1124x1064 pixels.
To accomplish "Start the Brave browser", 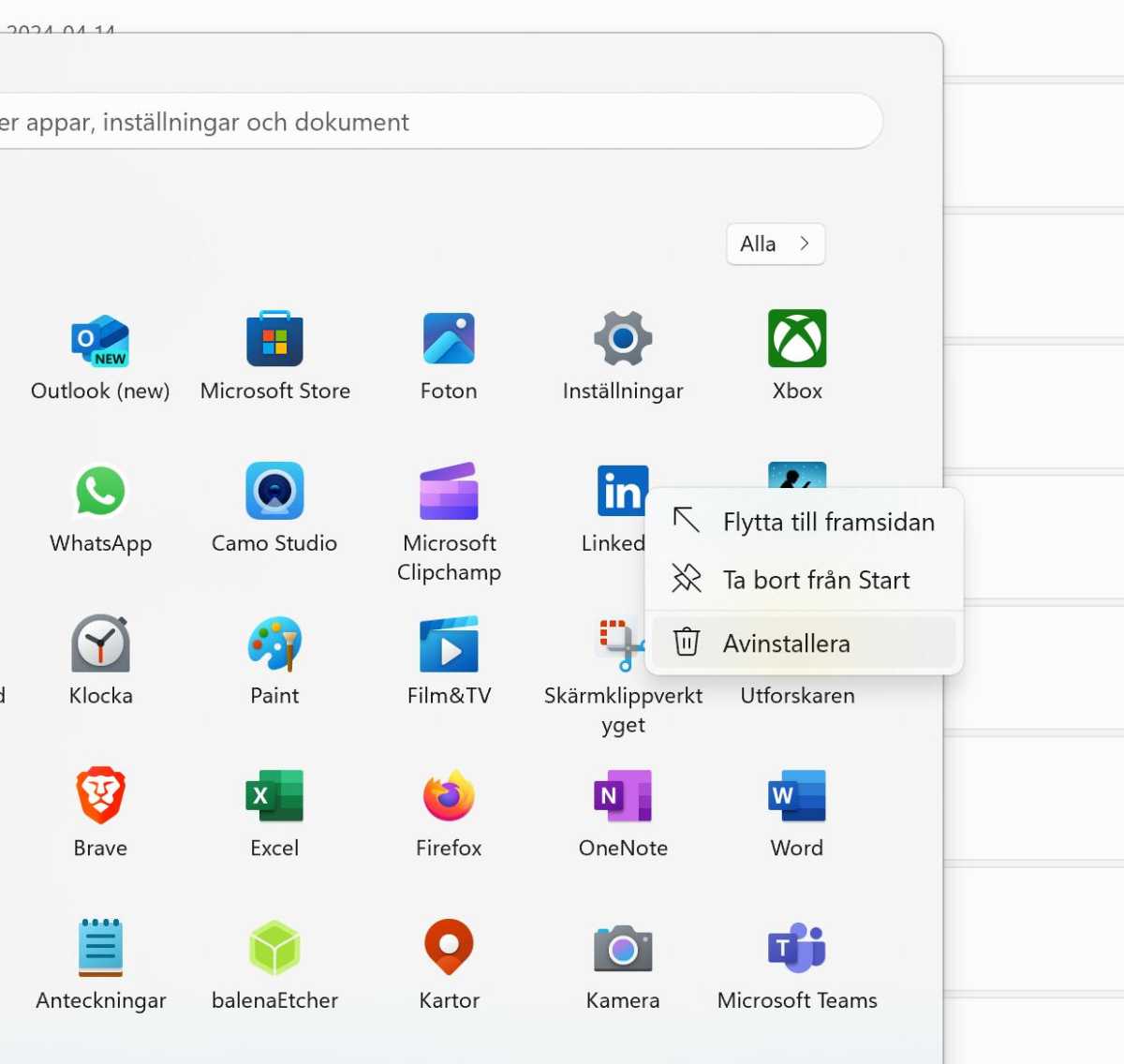I will (x=100, y=796).
